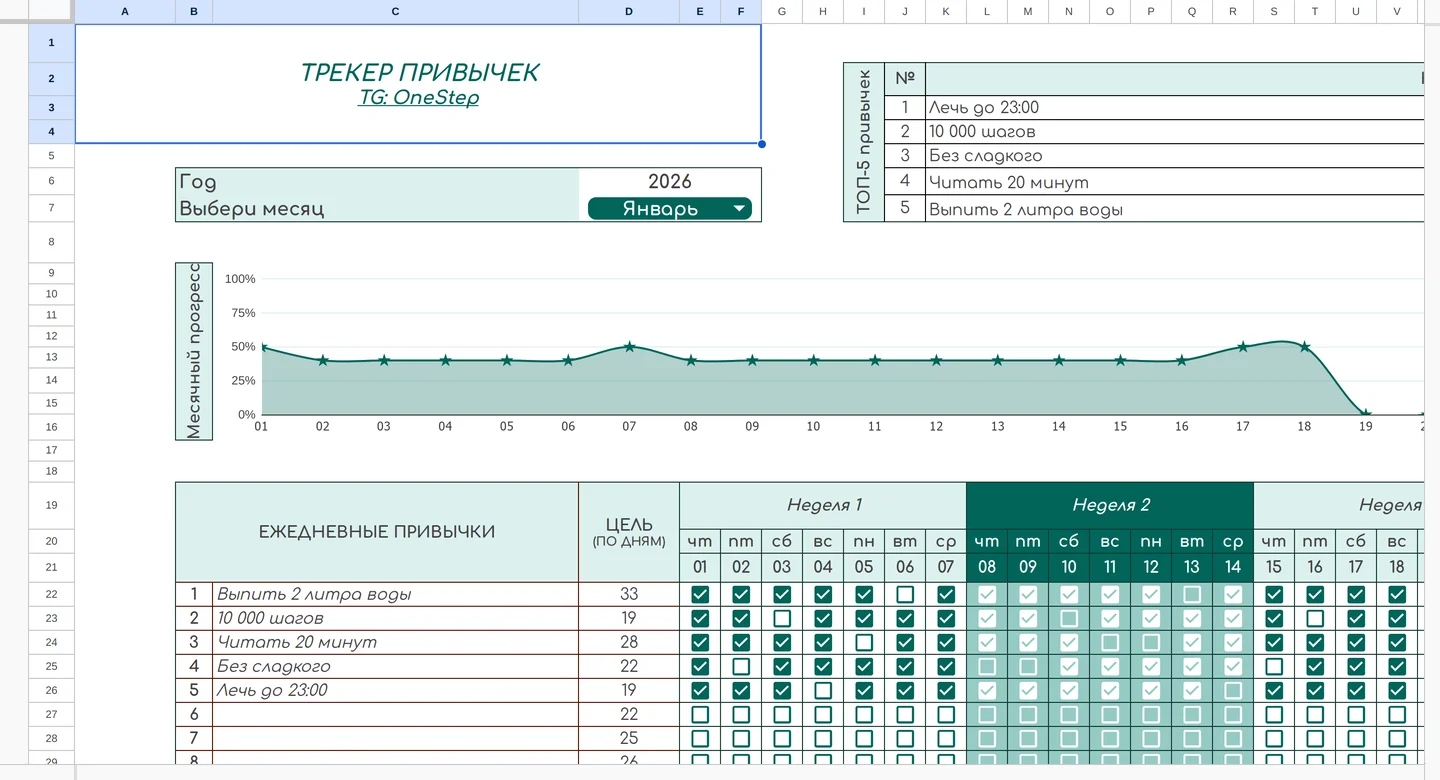Select top-5 entry 10 000 шагов

pos(1175,132)
